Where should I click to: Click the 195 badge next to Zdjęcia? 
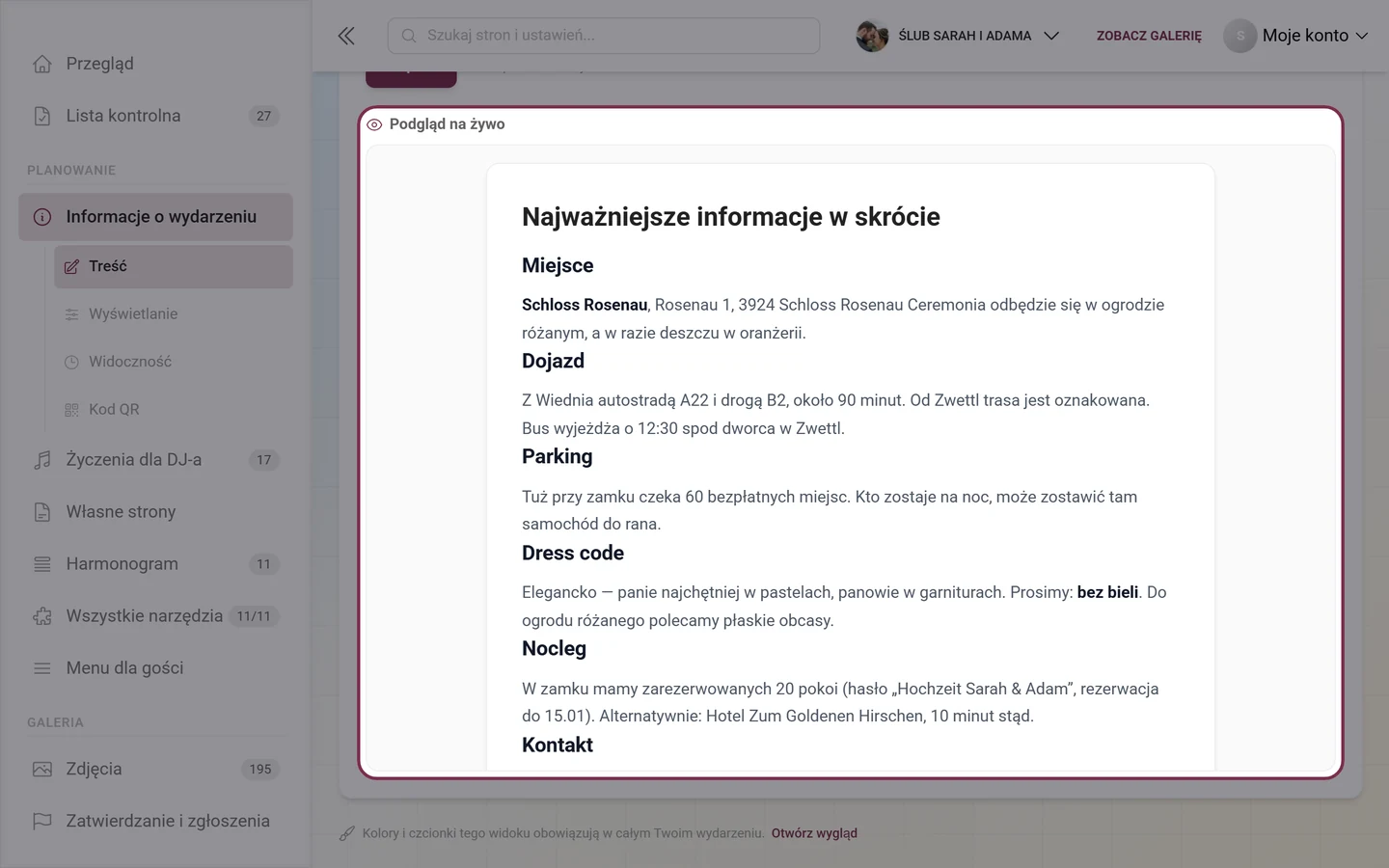pyautogui.click(x=260, y=770)
